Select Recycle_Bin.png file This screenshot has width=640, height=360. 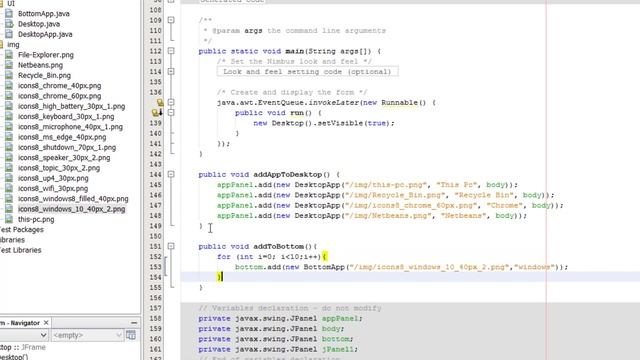pos(44,76)
